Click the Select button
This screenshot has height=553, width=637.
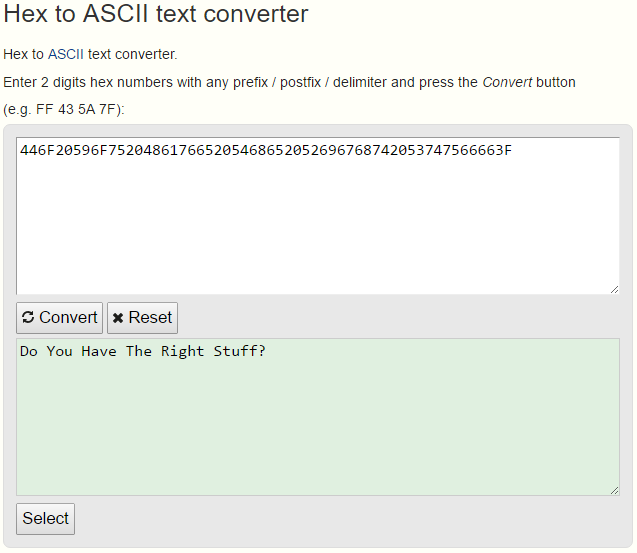[46, 518]
